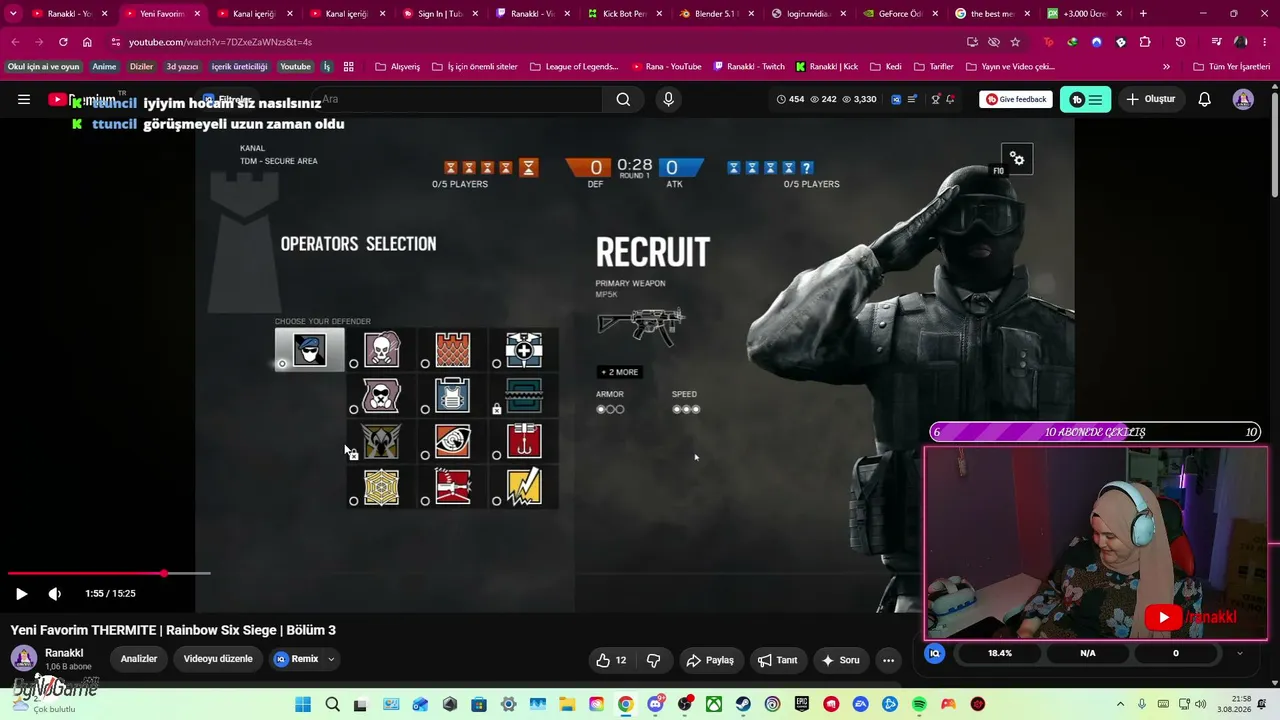1280x720 pixels.
Task: Start voice search with the microphone
Action: pos(669,99)
